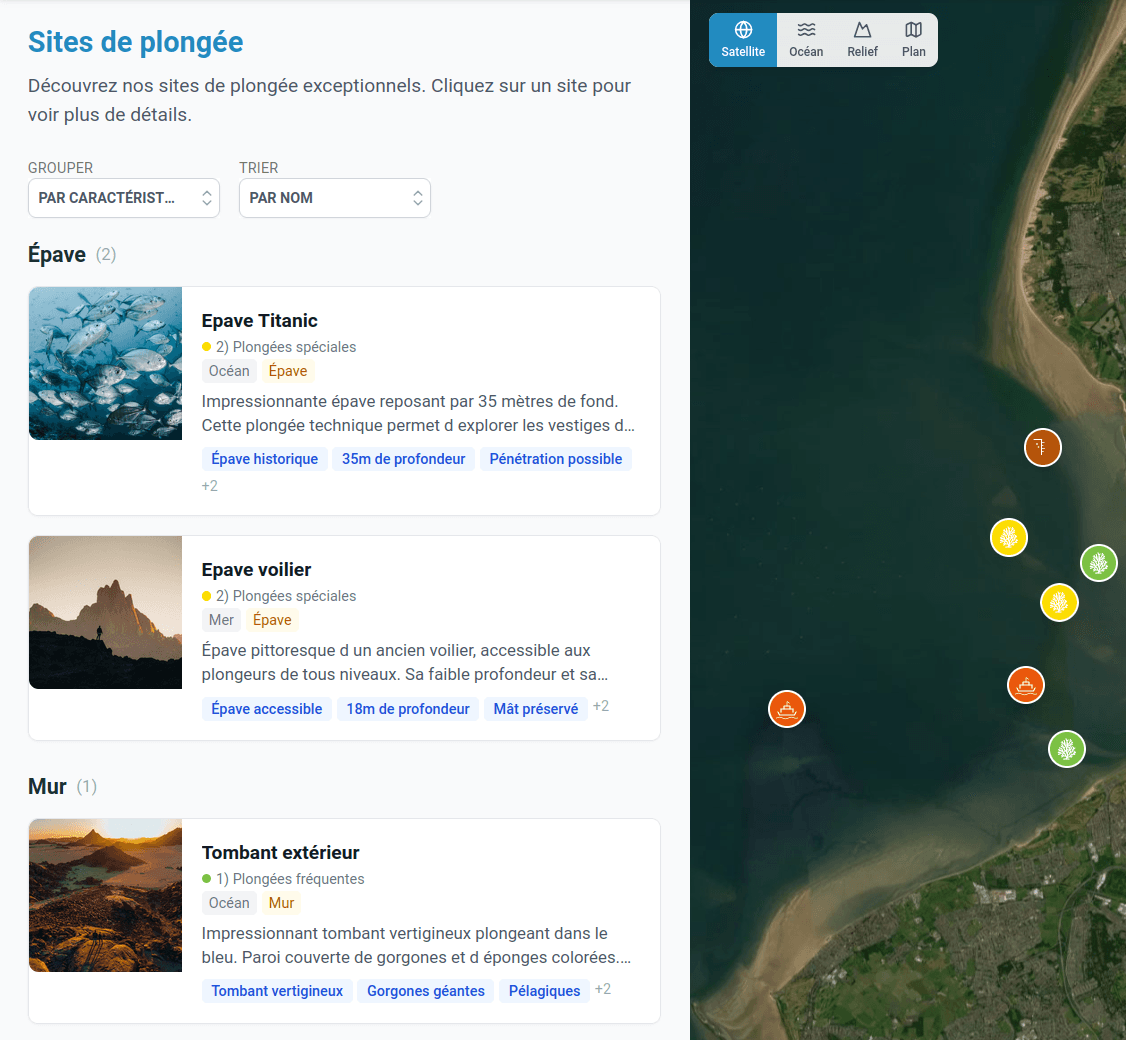Switch to the Relief map view
The image size is (1126, 1040).
click(862, 40)
